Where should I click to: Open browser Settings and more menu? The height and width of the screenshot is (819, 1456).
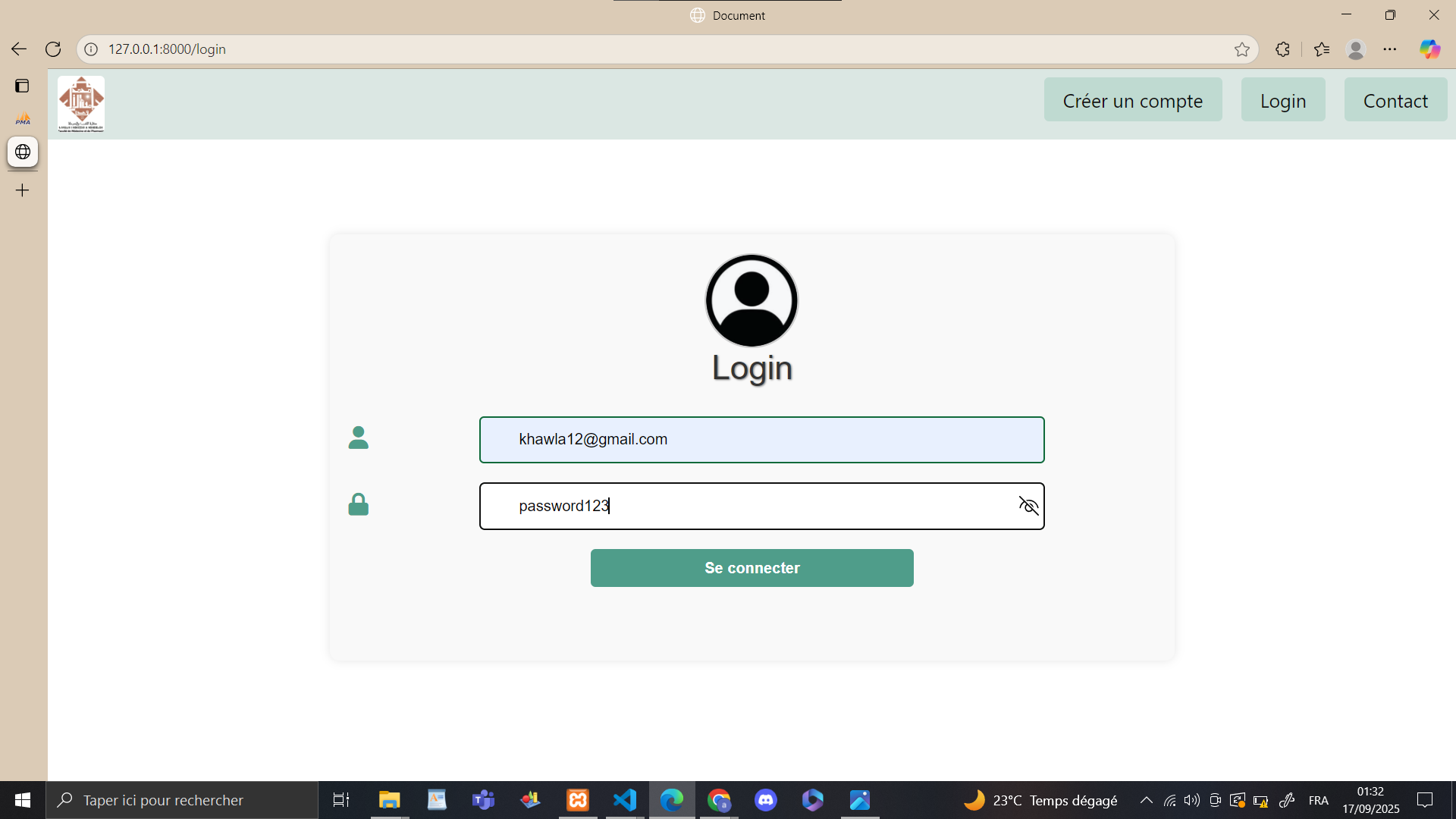click(x=1390, y=49)
